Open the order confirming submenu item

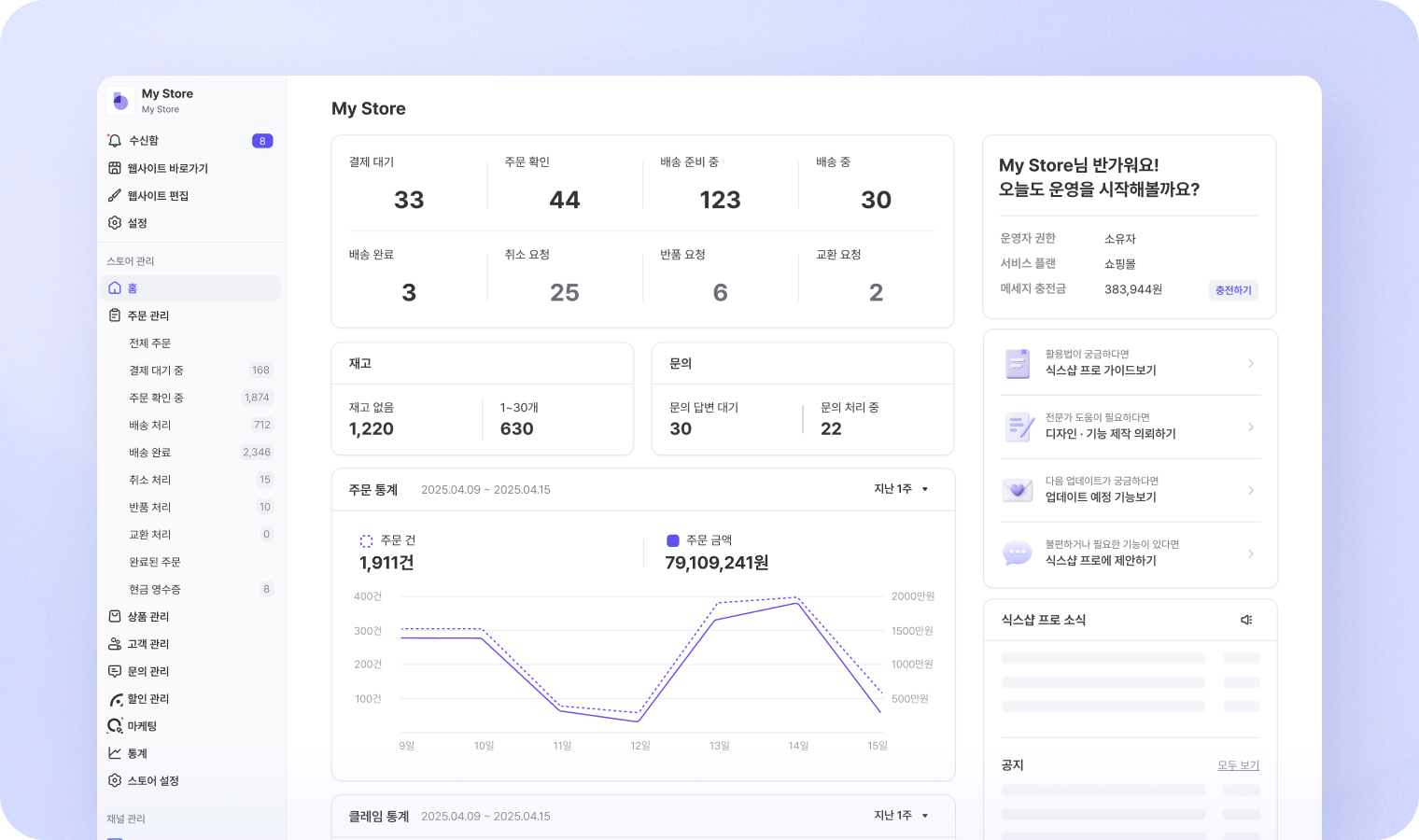156,398
